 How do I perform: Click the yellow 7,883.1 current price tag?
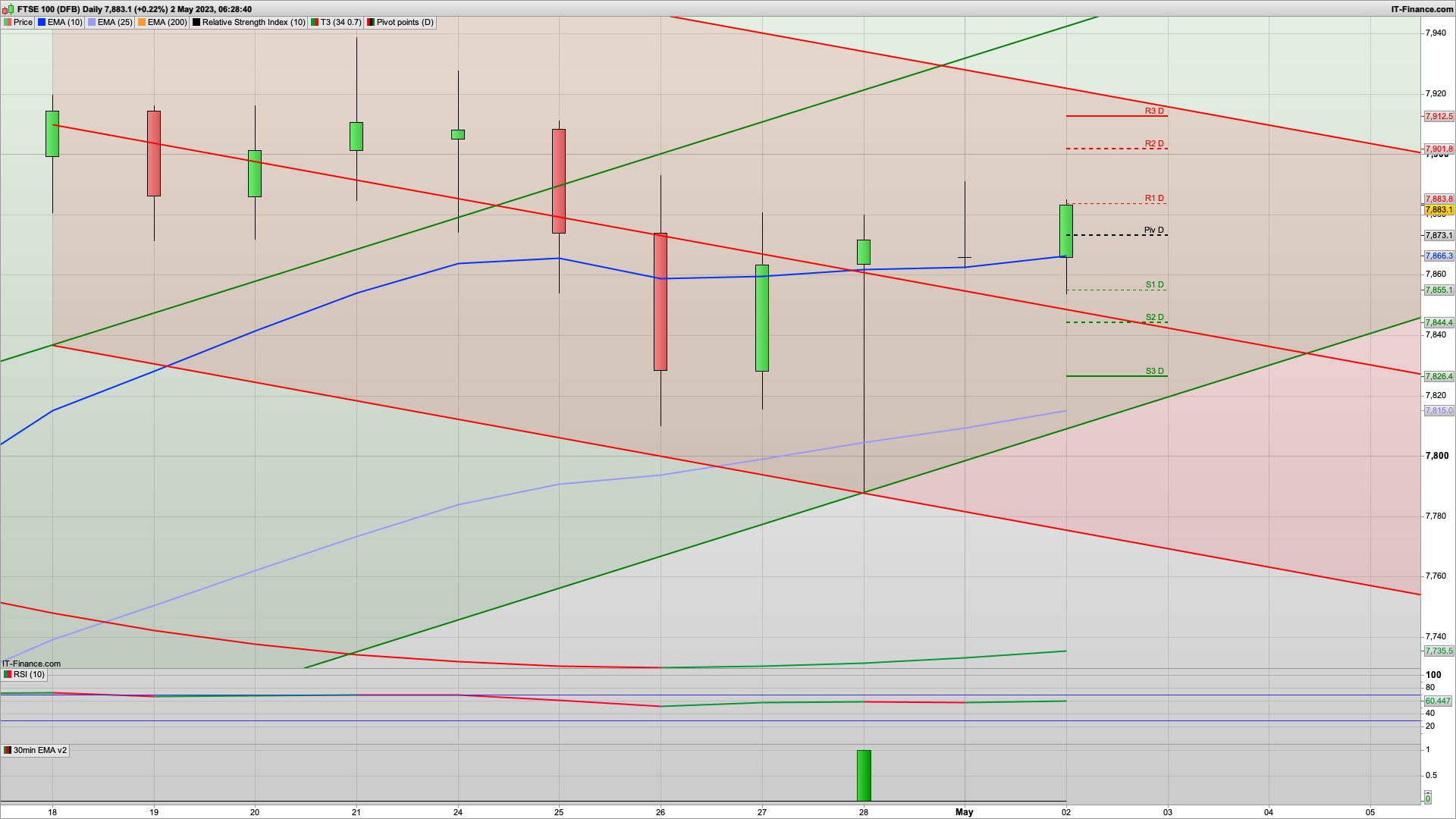(1438, 210)
